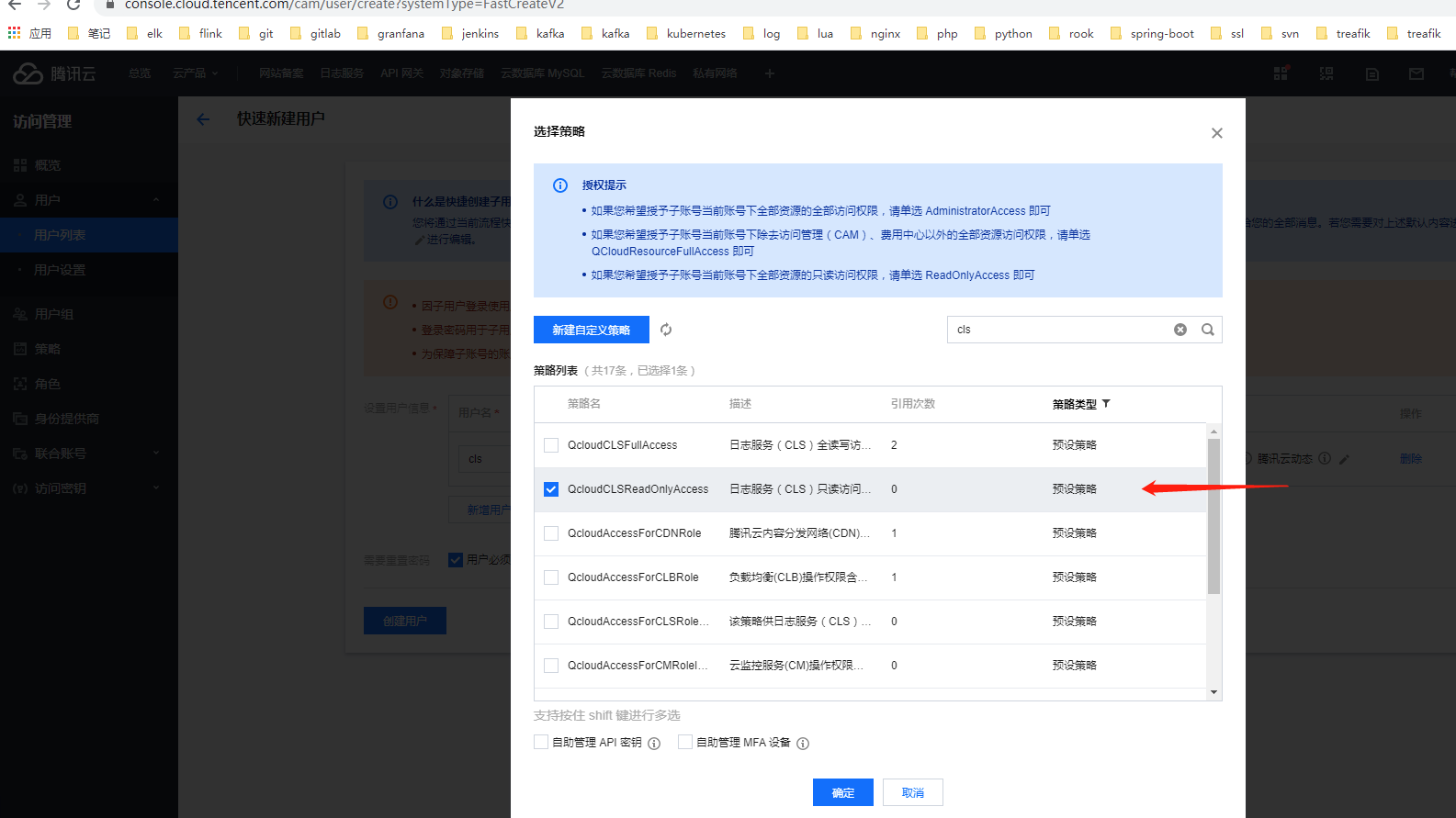Click the 用户名 input showing cls behind dialog
This screenshot has height=818, width=1456.
(x=483, y=459)
